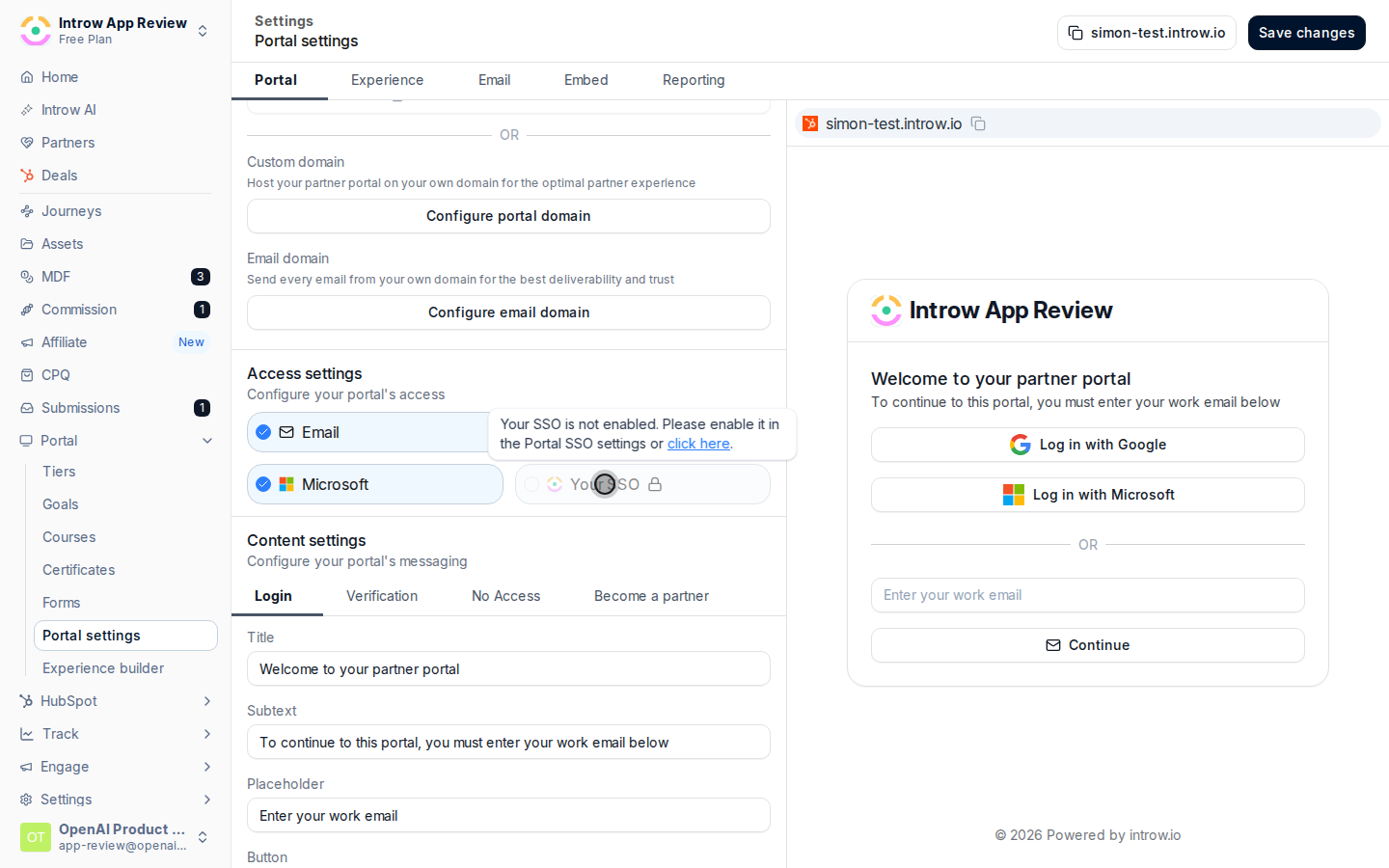Screen dimensions: 1389x868
Task: Click Configure email domain button
Action: pyautogui.click(x=508, y=312)
